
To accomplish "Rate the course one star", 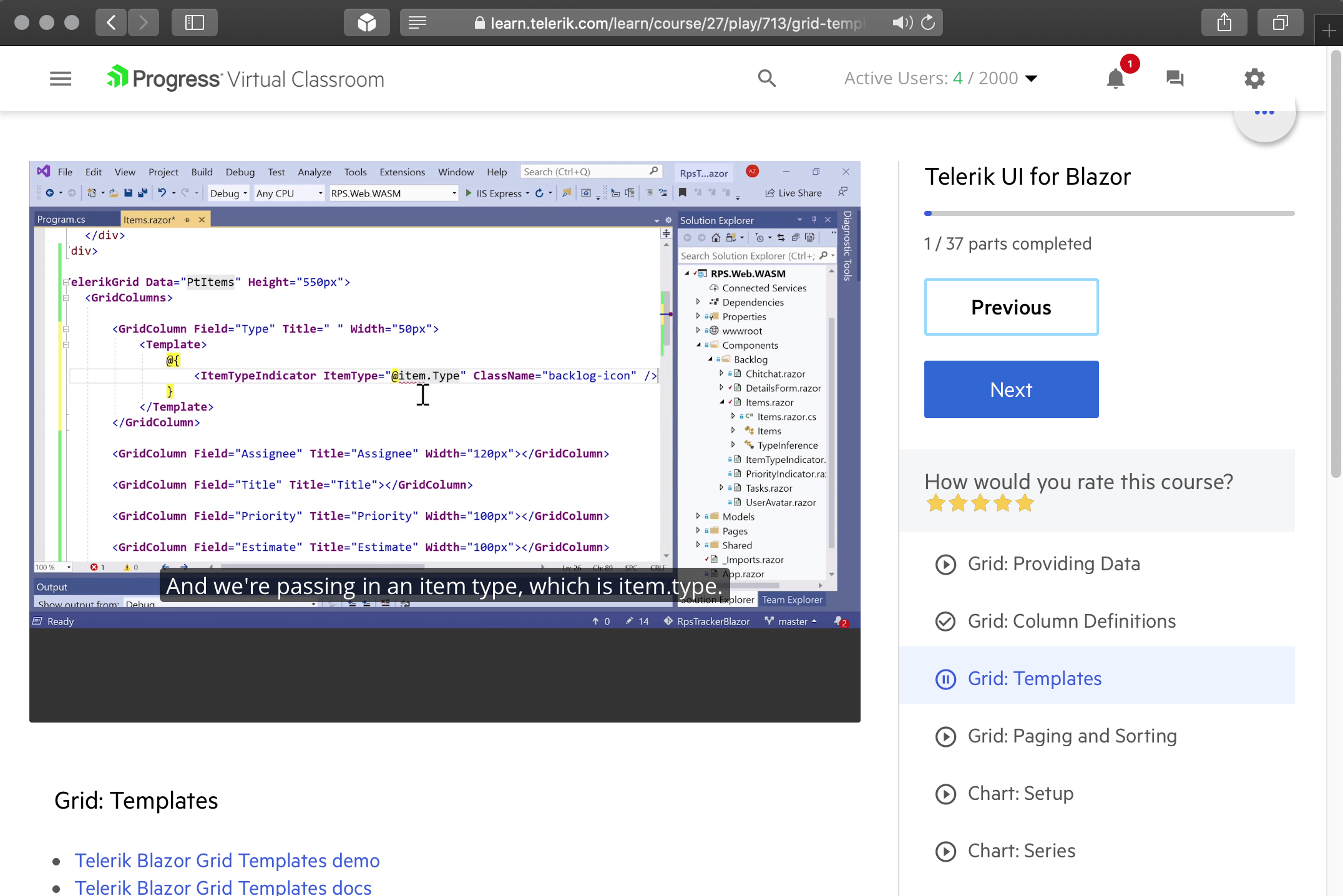I will click(935, 503).
